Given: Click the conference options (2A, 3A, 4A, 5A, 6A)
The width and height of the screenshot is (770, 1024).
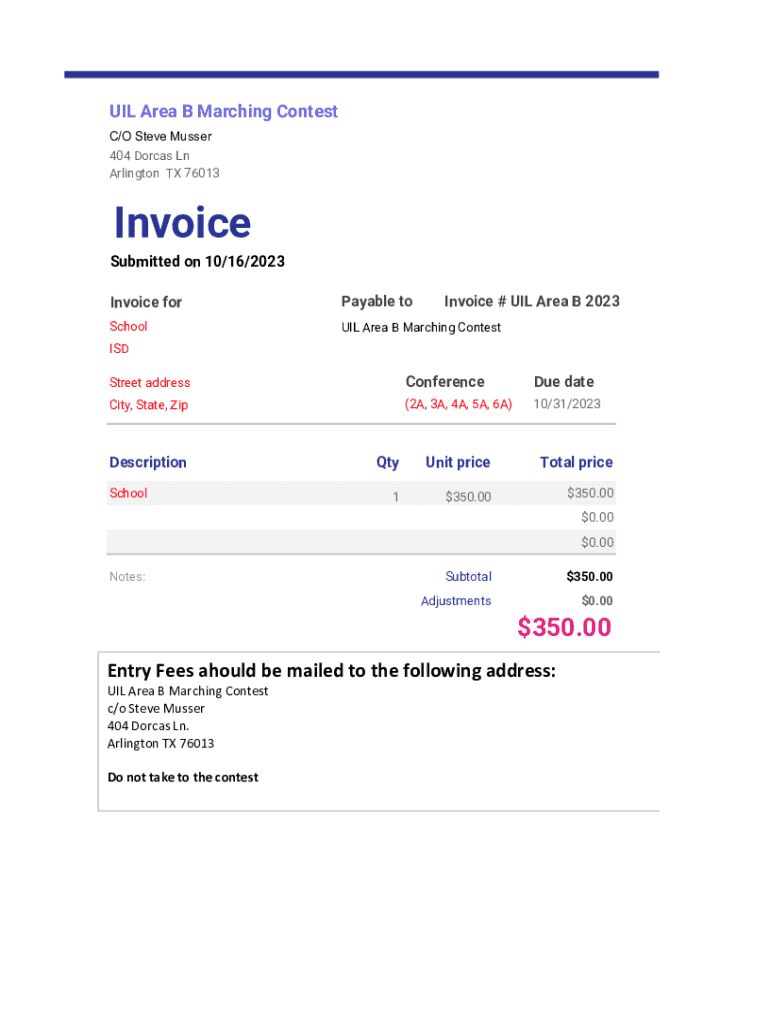Looking at the screenshot, I should point(458,404).
